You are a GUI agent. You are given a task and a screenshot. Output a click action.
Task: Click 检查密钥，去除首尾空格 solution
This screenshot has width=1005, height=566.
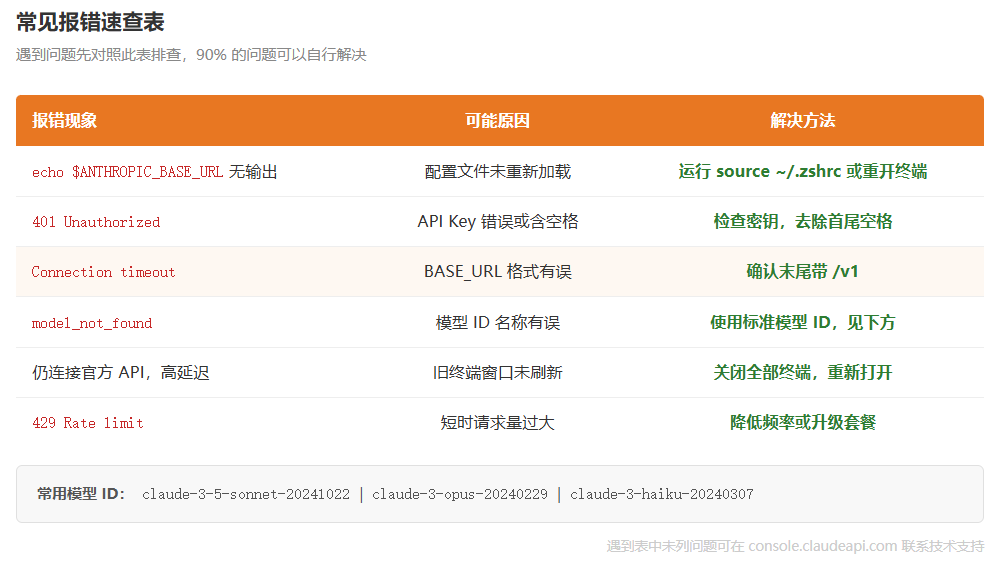pyautogui.click(x=802, y=222)
